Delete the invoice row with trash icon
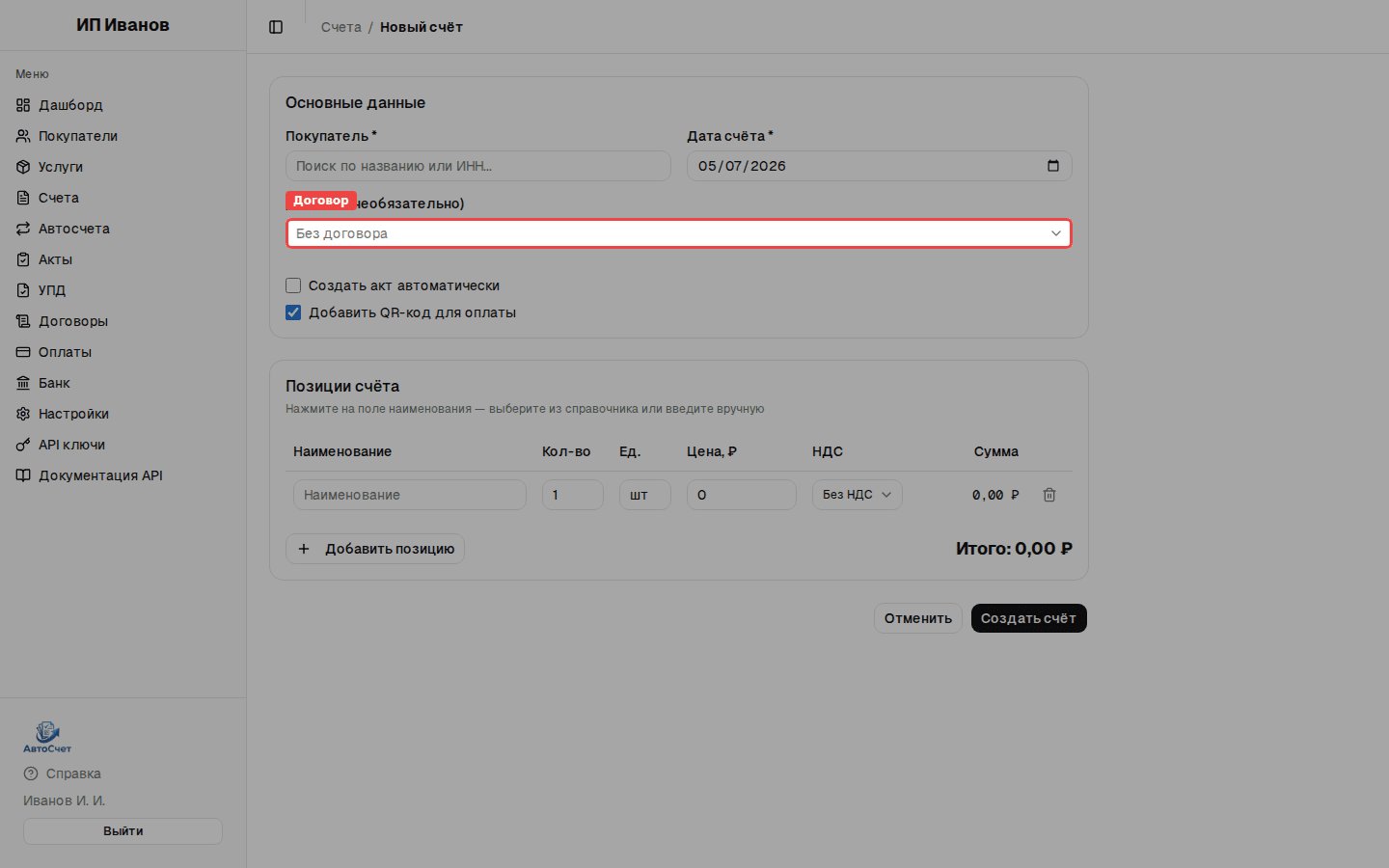This screenshot has width=1389, height=868. point(1049,495)
